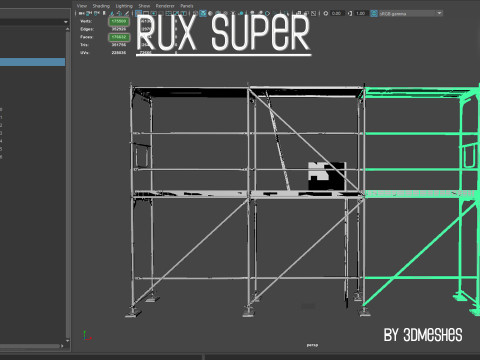
Task: Switch to Wireframe display icon
Action: point(195,13)
